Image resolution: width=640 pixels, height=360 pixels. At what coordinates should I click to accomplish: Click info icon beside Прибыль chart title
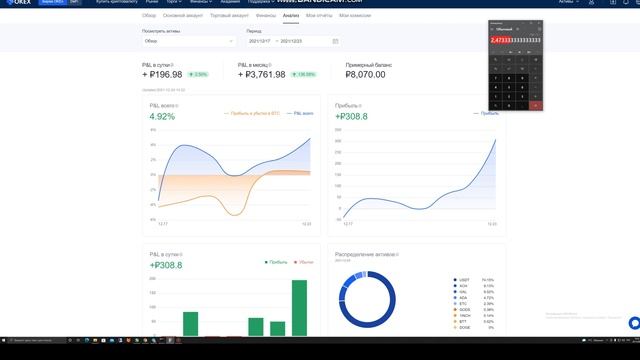tap(360, 106)
